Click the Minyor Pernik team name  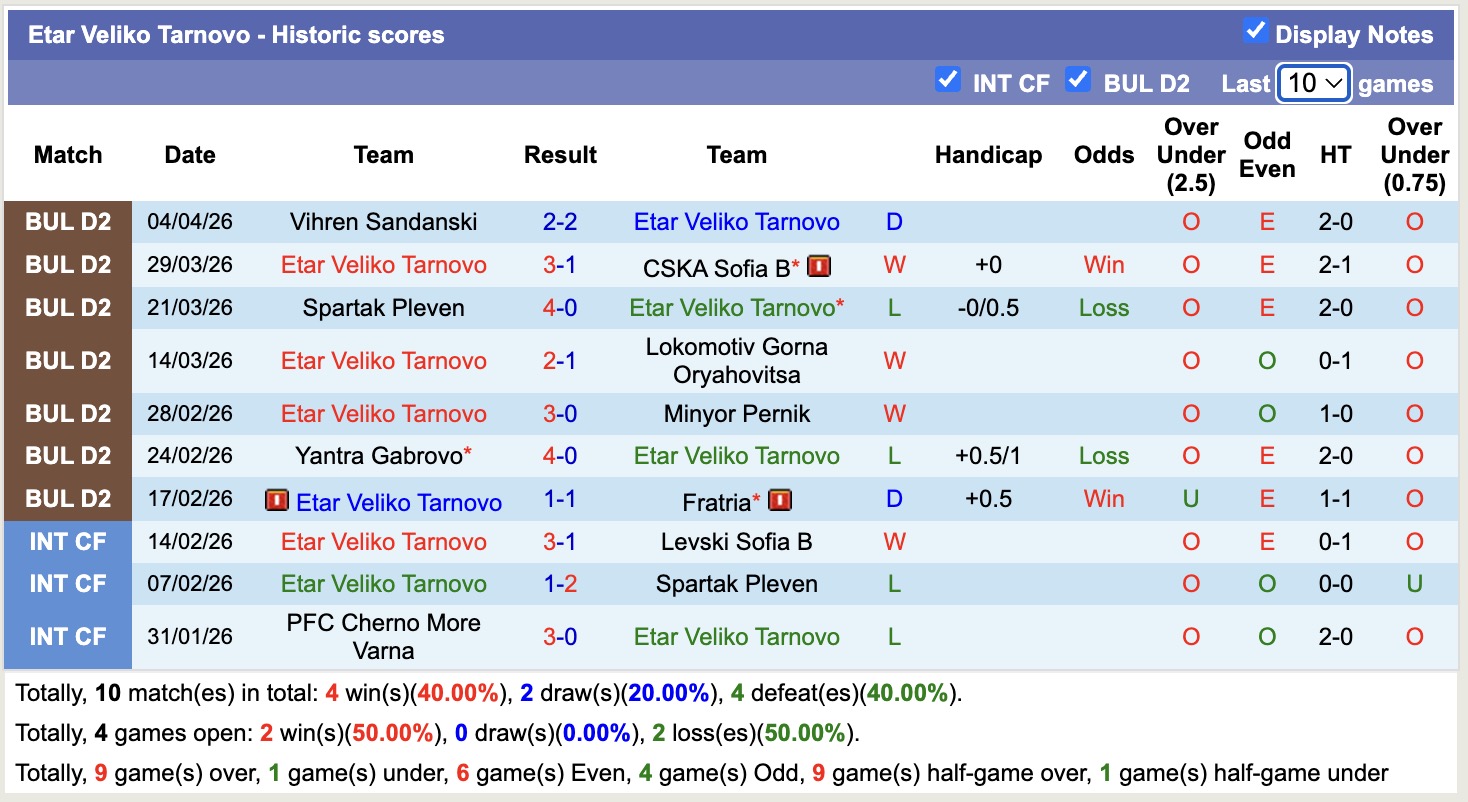coord(736,414)
